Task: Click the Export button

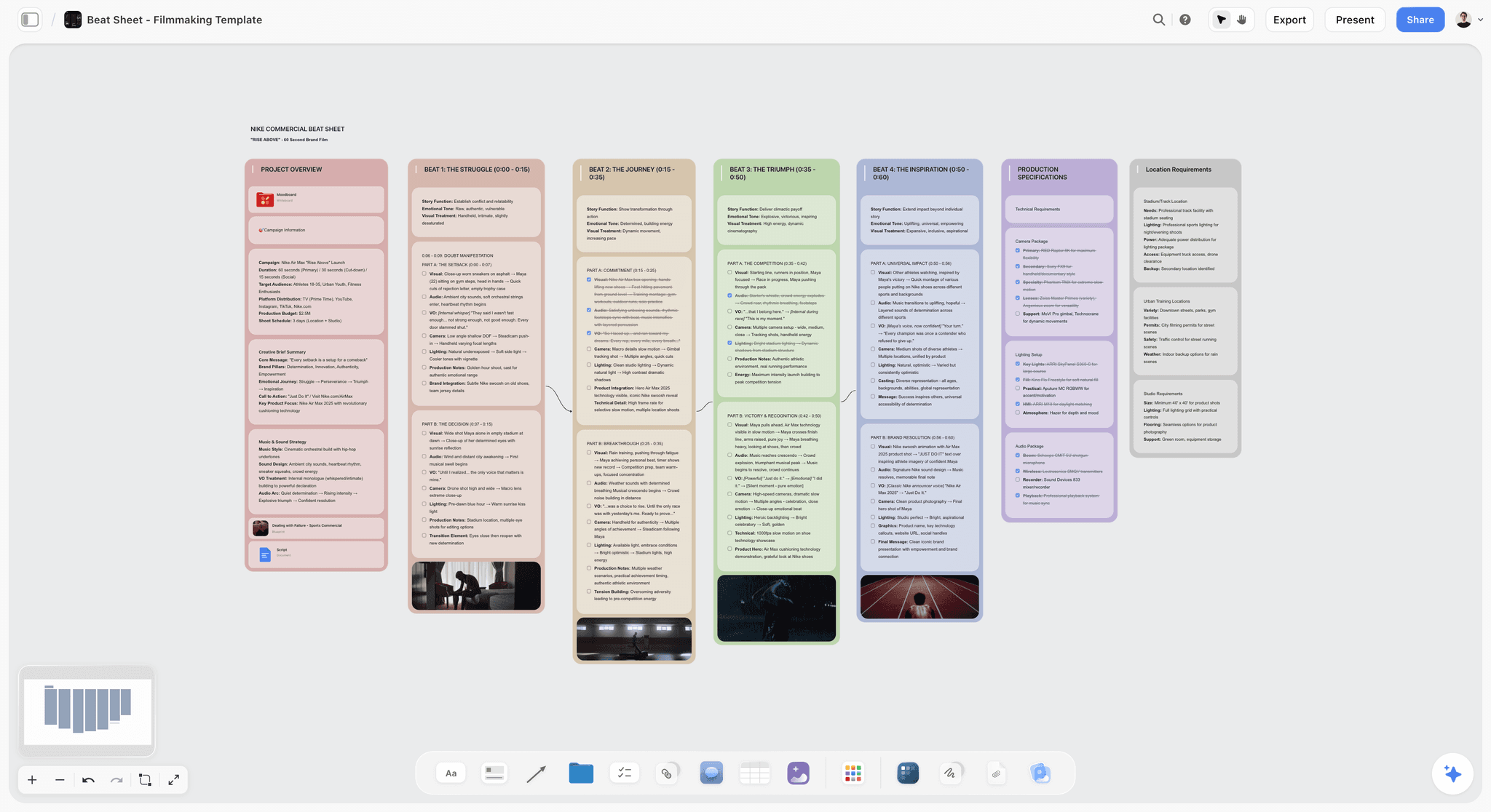Action: coord(1289,20)
